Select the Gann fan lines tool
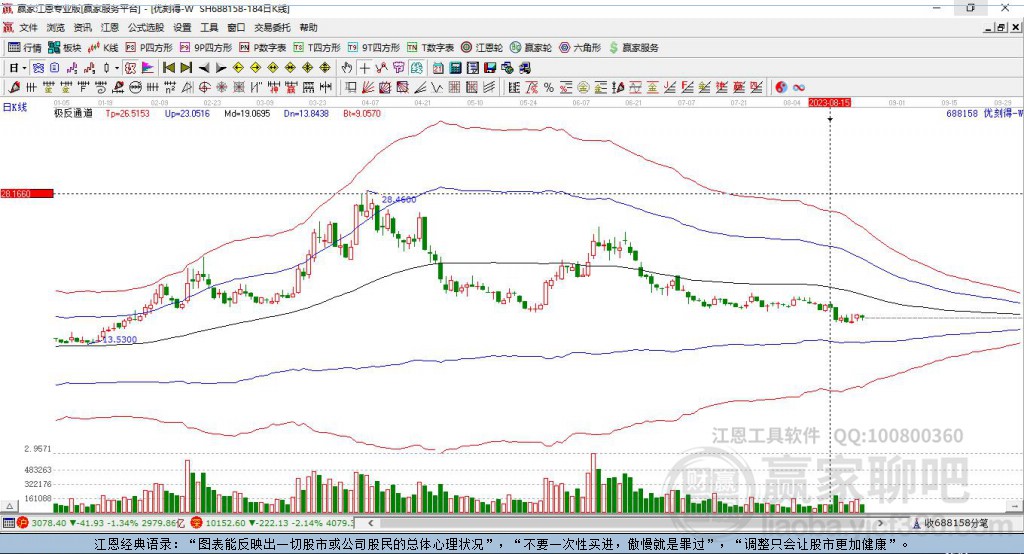 tap(368, 87)
